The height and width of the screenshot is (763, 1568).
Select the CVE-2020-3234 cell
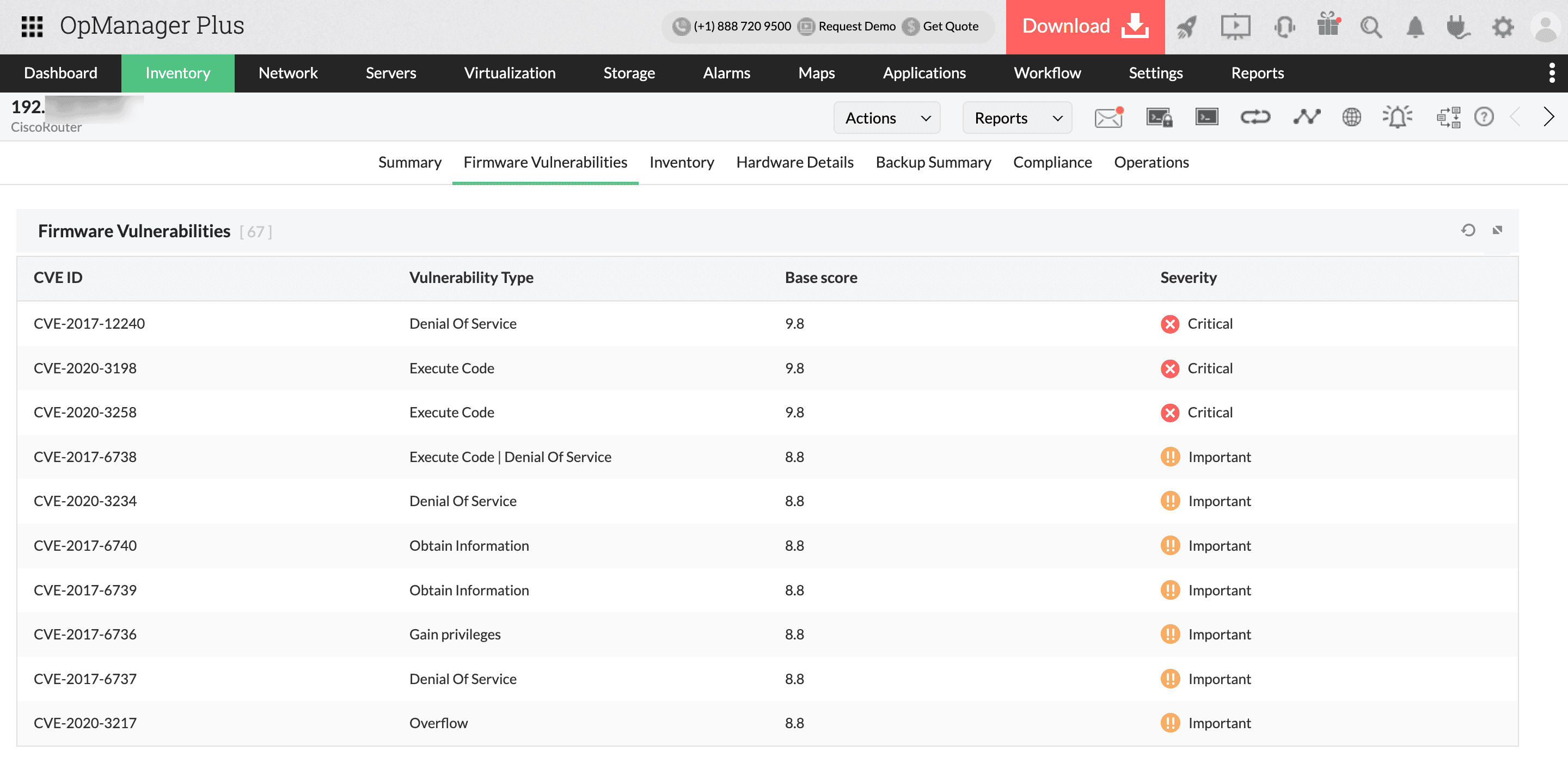coord(84,501)
